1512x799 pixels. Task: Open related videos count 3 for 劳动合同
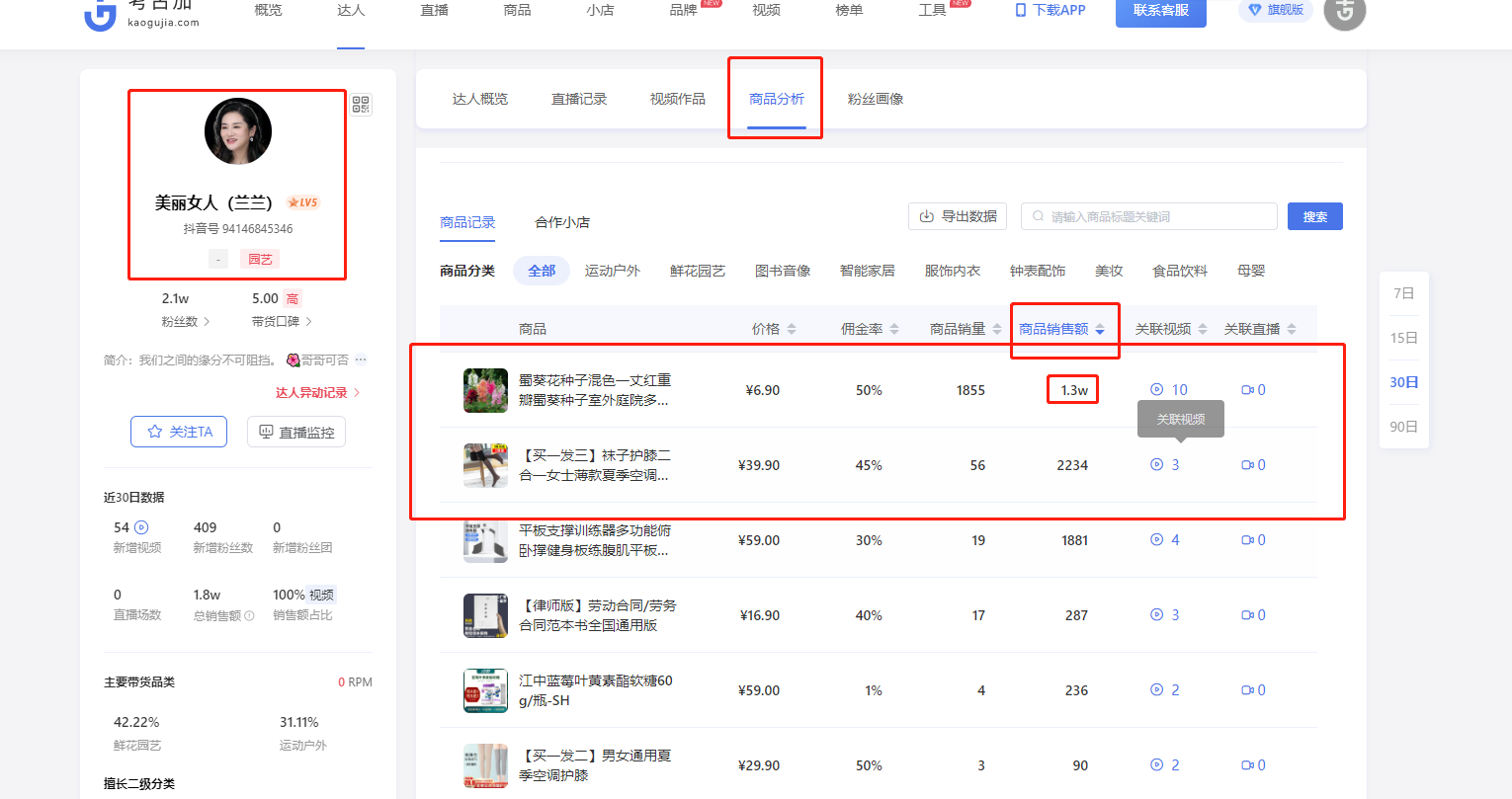tap(1165, 615)
